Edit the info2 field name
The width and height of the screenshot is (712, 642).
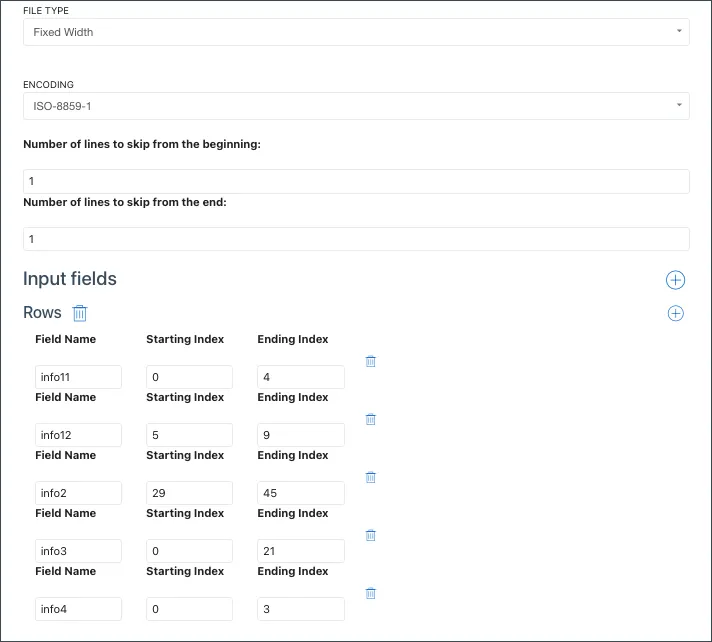78,493
